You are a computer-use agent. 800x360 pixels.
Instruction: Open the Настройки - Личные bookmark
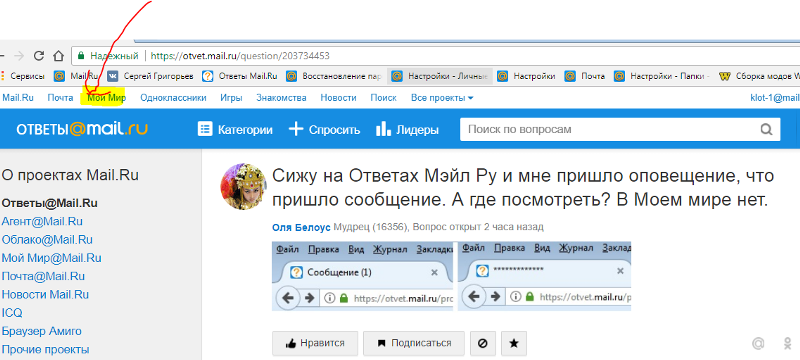click(440, 76)
